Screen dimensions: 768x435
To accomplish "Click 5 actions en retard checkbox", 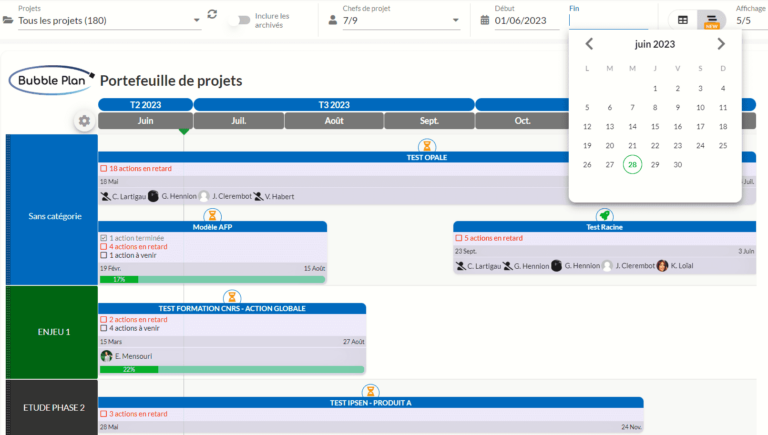I will [x=459, y=238].
